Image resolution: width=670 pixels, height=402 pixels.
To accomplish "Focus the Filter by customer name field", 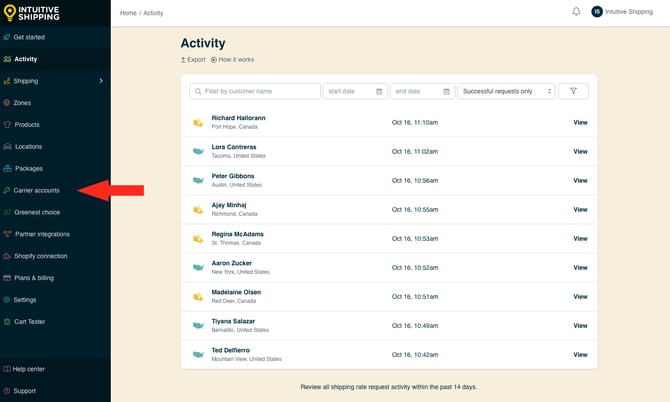I will click(x=255, y=91).
